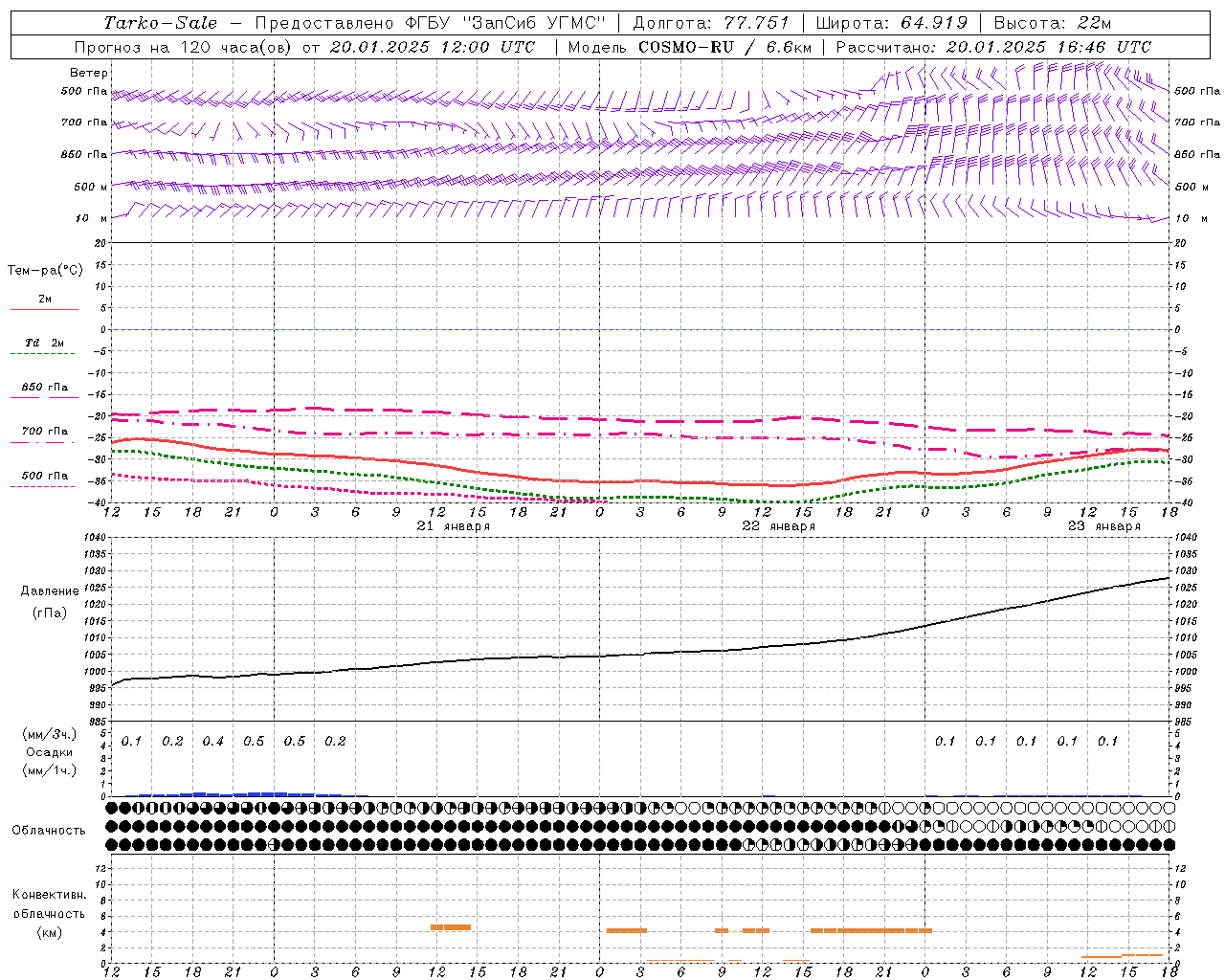This screenshot has width=1225, height=980.
Task: Click the forecast start 20.01.2025 12:00 UTC
Action: point(433,47)
